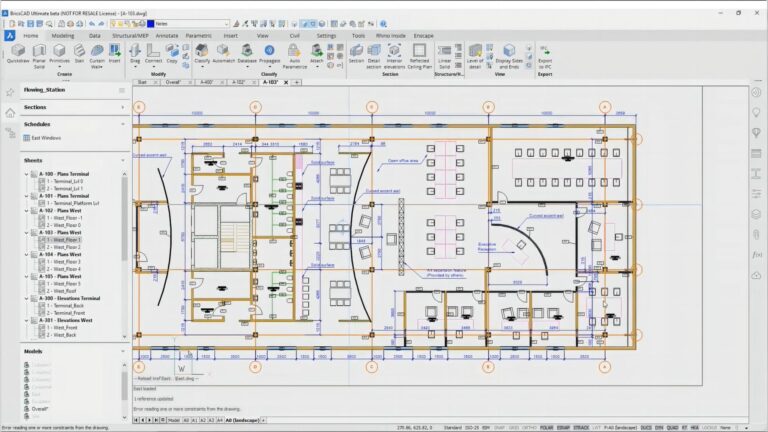Collapse the A-100 - Plans Terminal tree node
This screenshot has height=432, width=768.
coord(26,174)
